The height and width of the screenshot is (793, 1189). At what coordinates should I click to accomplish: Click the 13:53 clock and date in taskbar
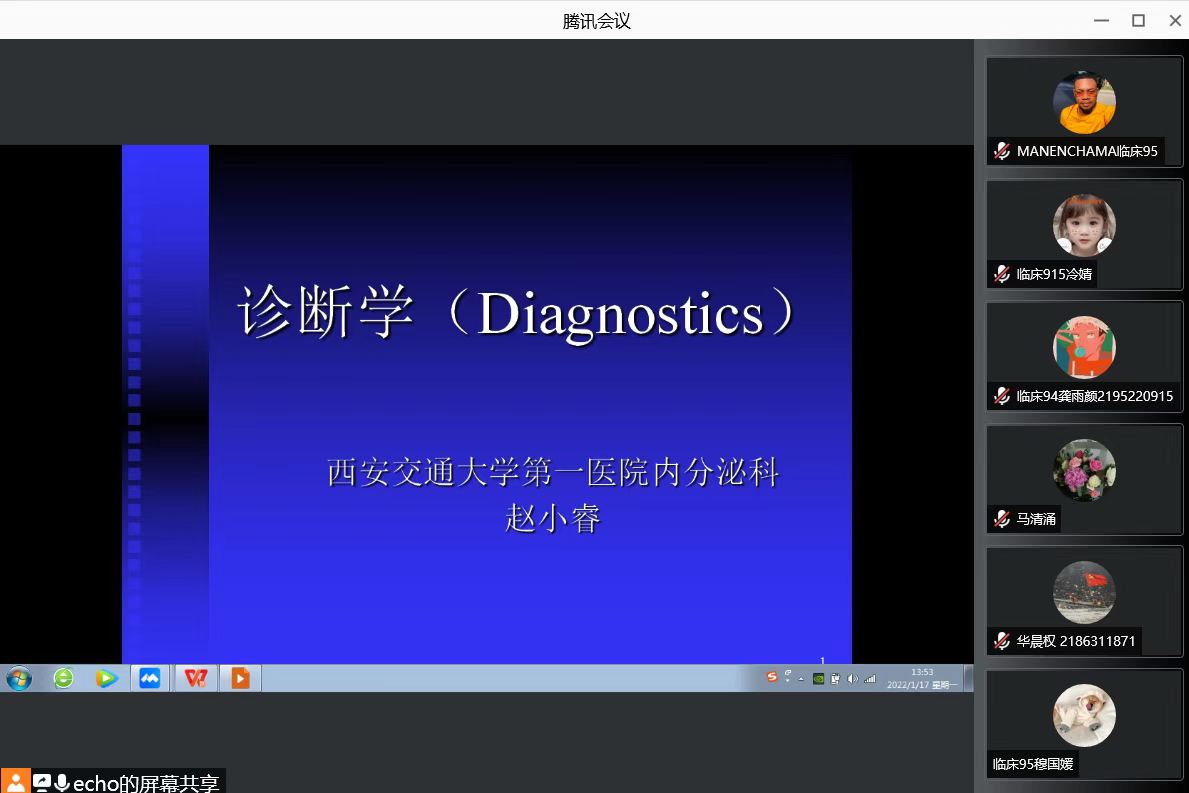coord(922,678)
